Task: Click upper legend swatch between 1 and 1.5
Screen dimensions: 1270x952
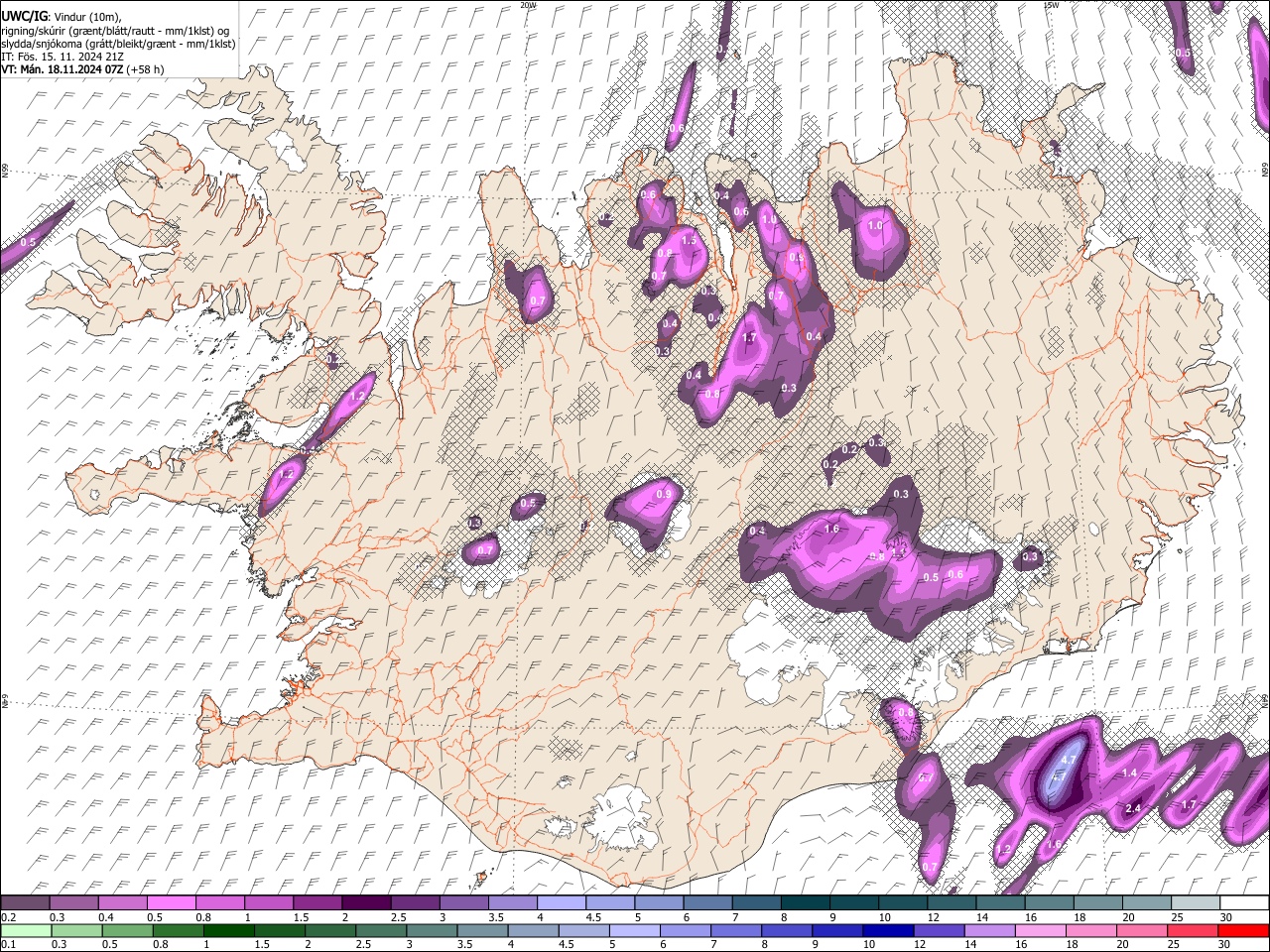Action: pos(268,902)
